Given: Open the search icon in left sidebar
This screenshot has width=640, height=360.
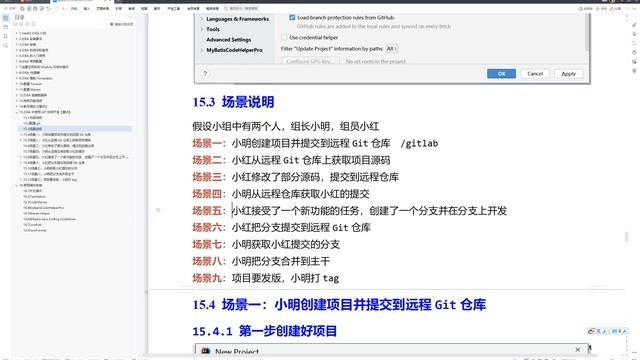Looking at the screenshot, I should [x=5, y=46].
